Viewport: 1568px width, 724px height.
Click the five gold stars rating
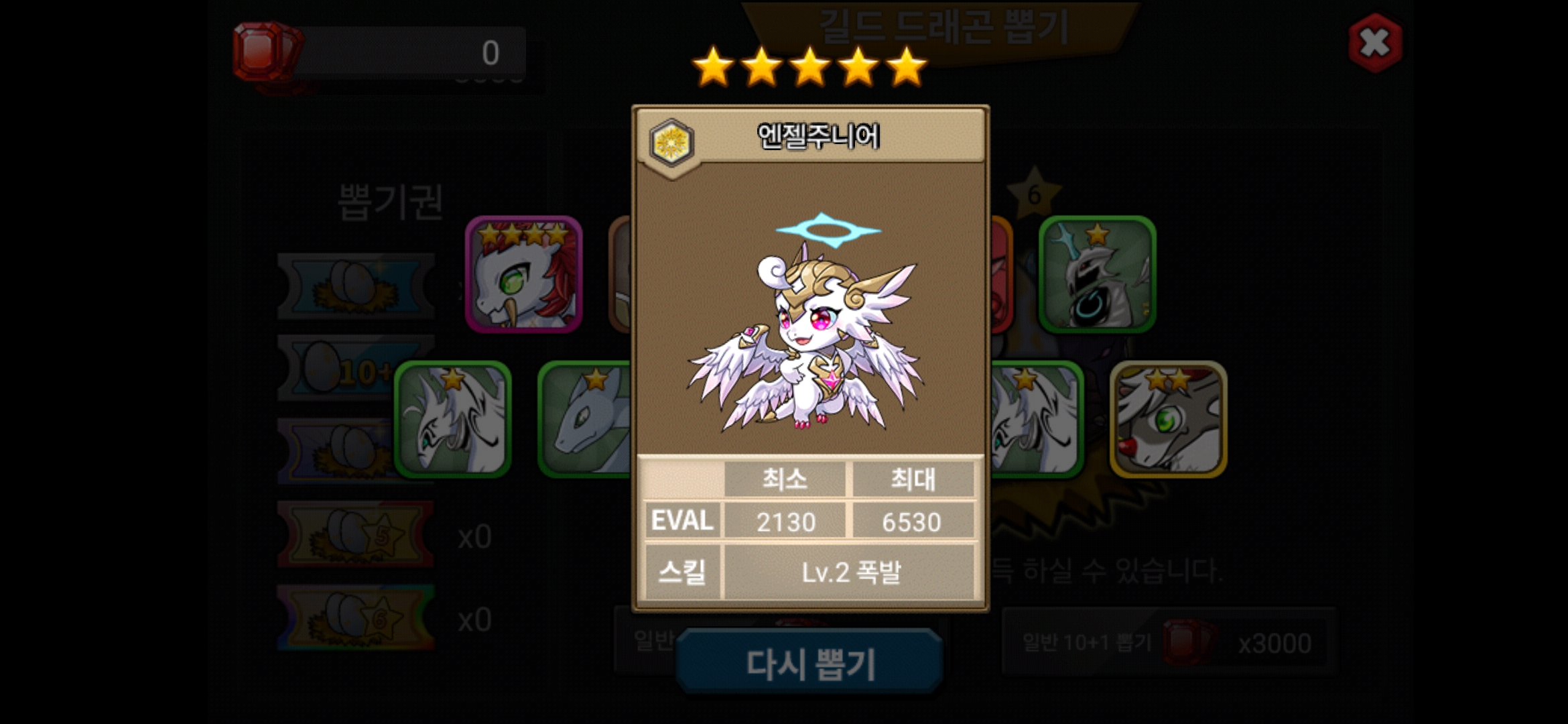(809, 67)
